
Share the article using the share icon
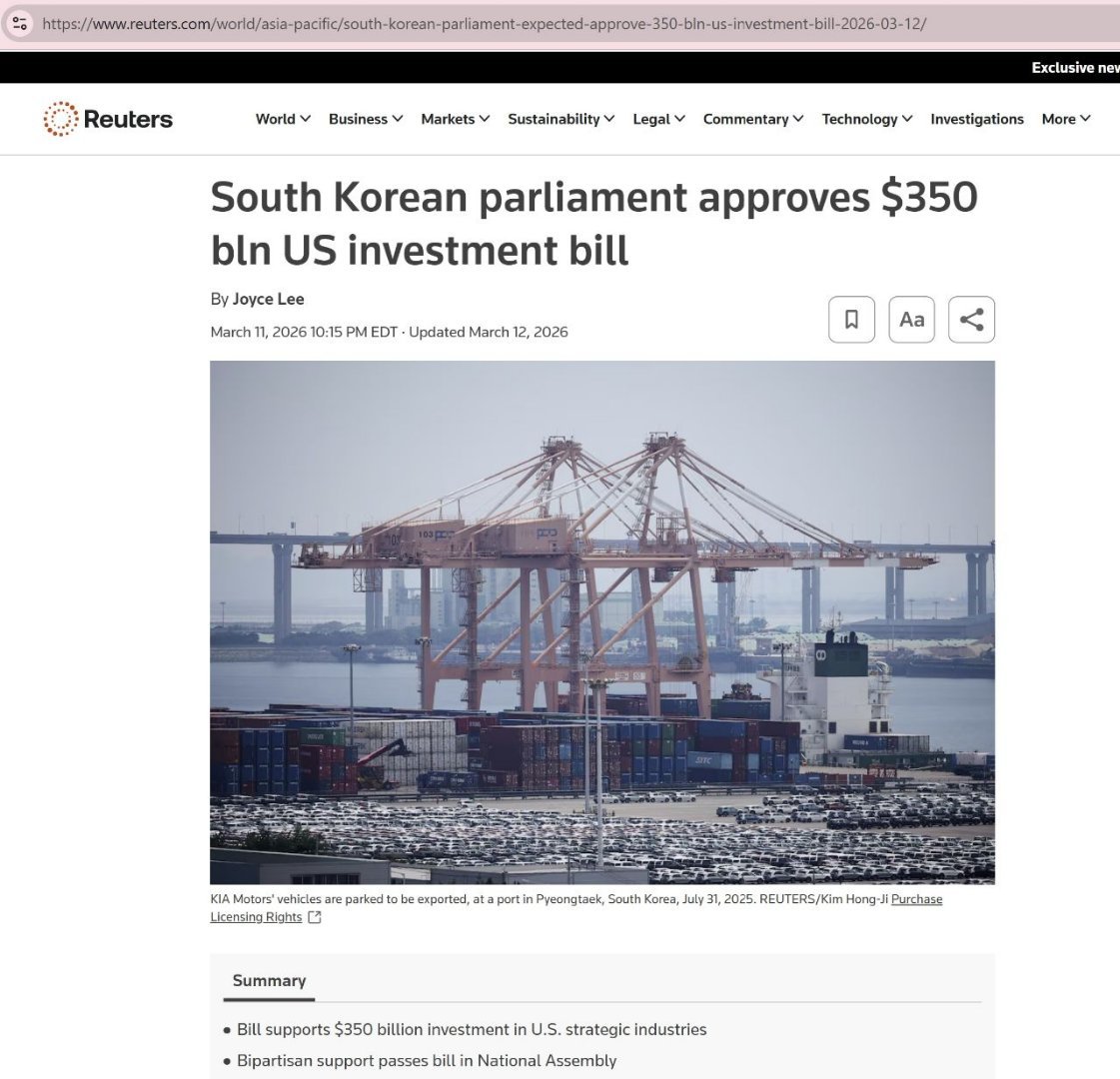coord(971,319)
